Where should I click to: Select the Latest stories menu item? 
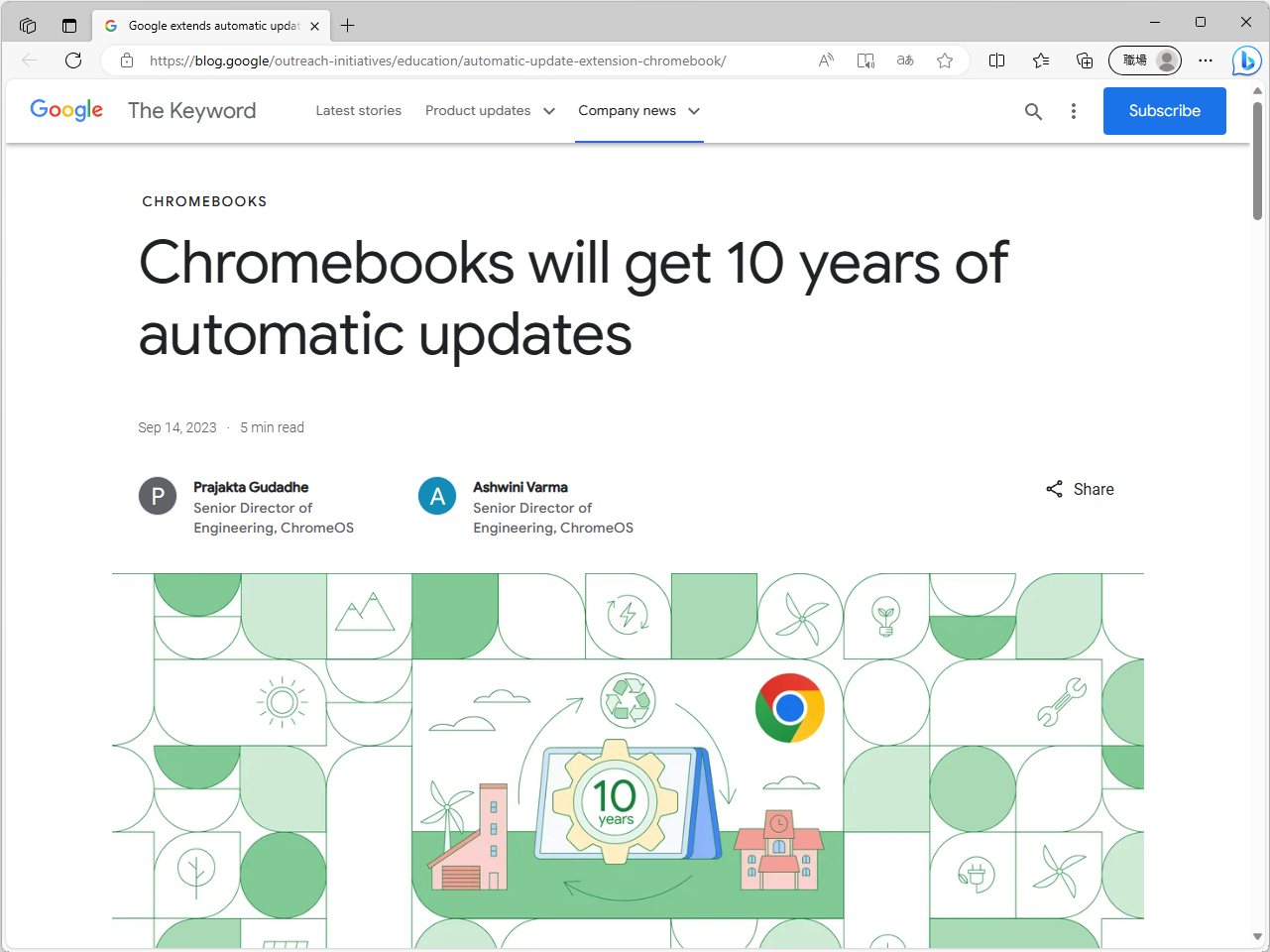pos(358,111)
